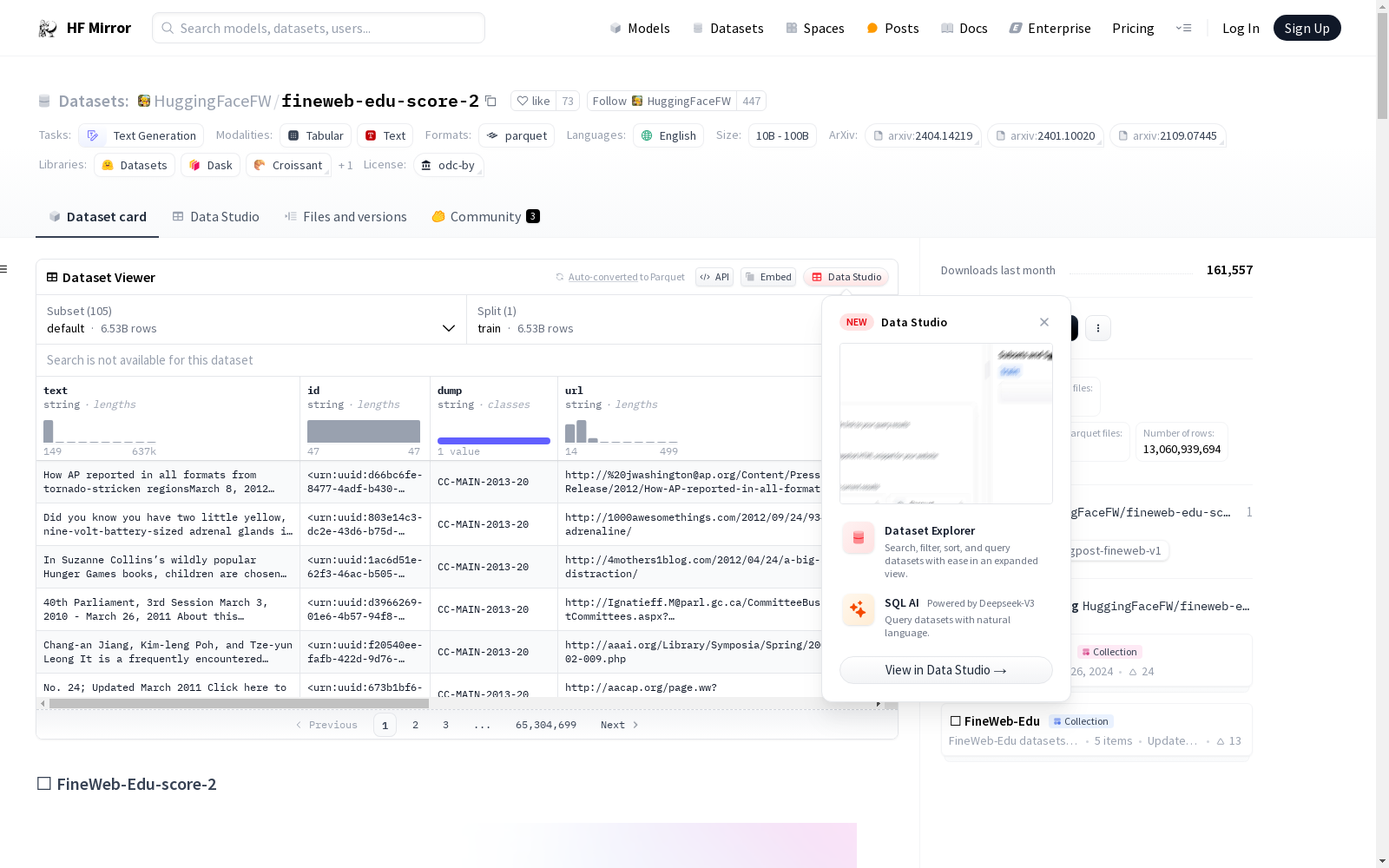Select the English language tag

tap(668, 135)
